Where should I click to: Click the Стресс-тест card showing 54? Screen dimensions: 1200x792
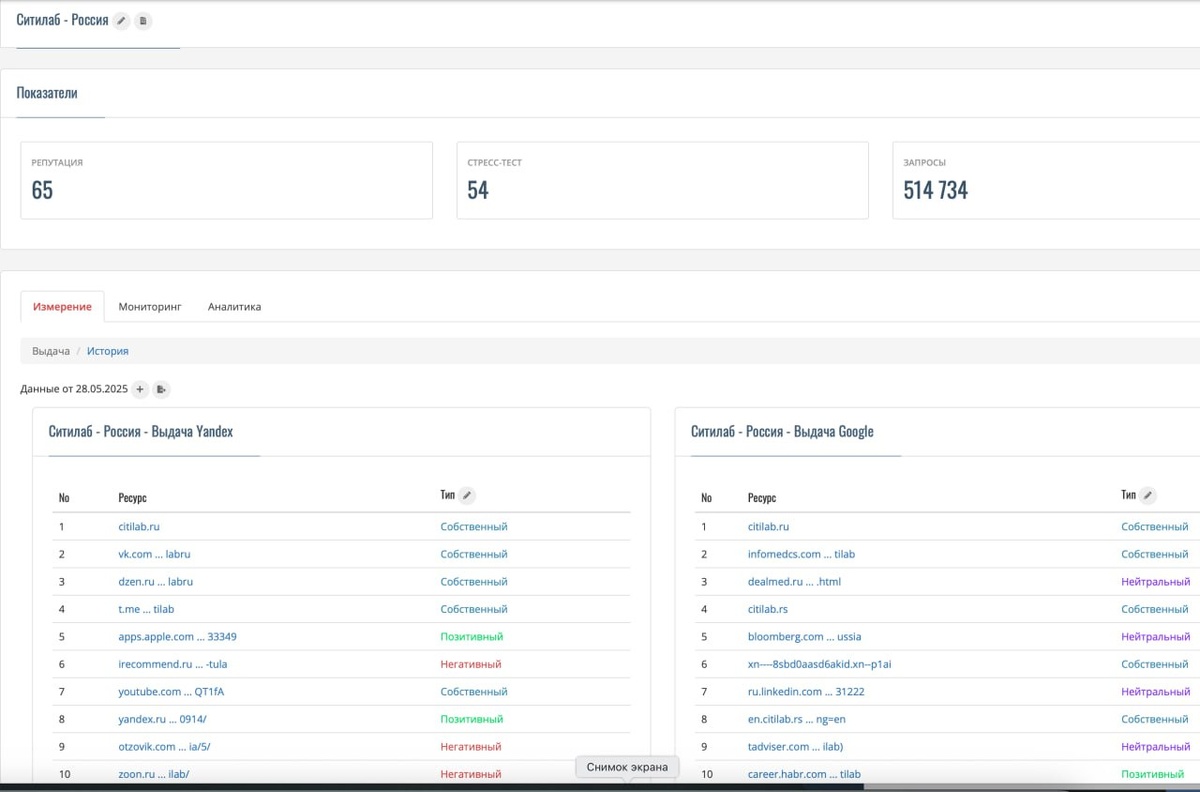tap(663, 180)
